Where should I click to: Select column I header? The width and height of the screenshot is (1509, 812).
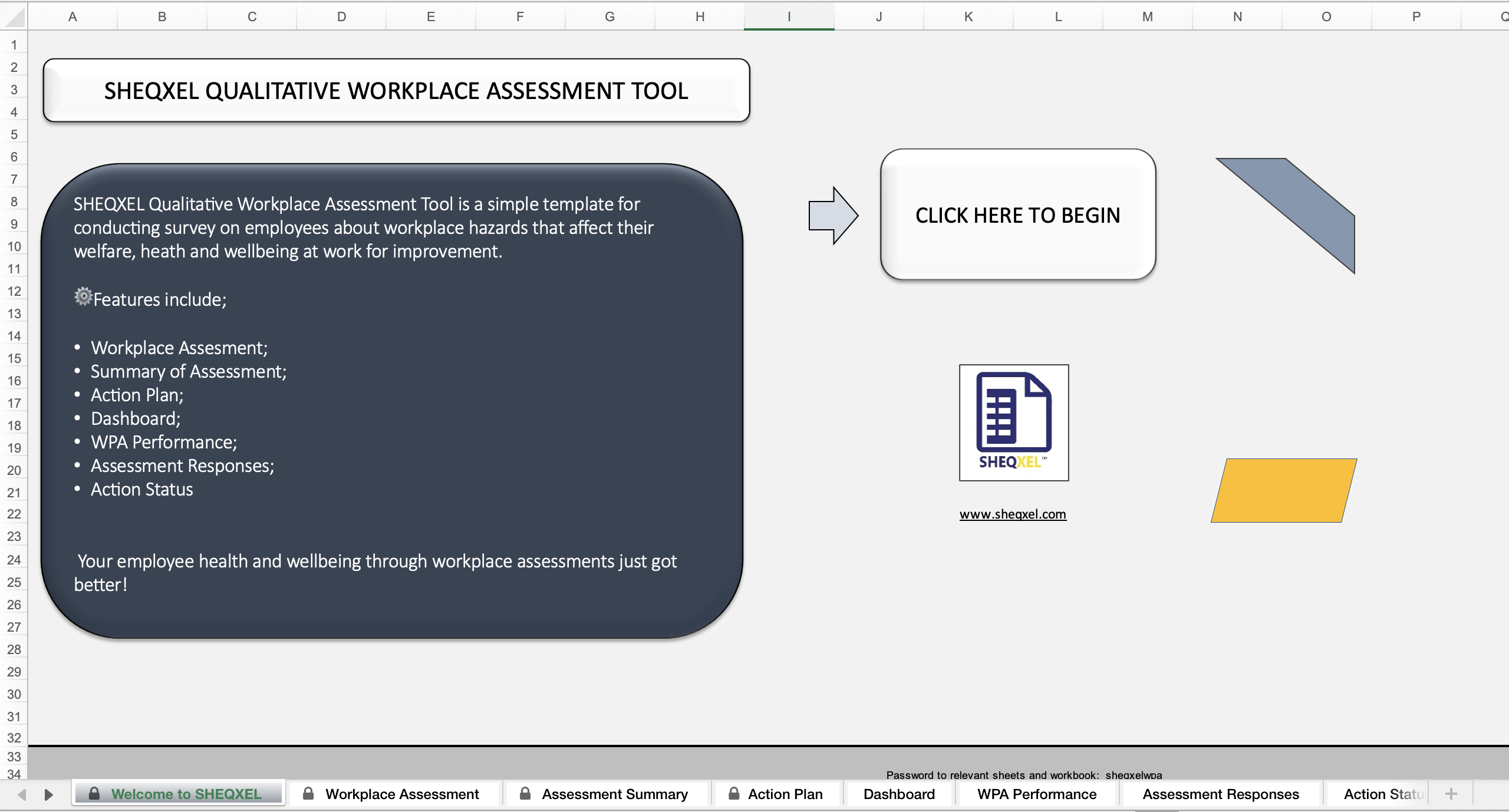pos(789,16)
